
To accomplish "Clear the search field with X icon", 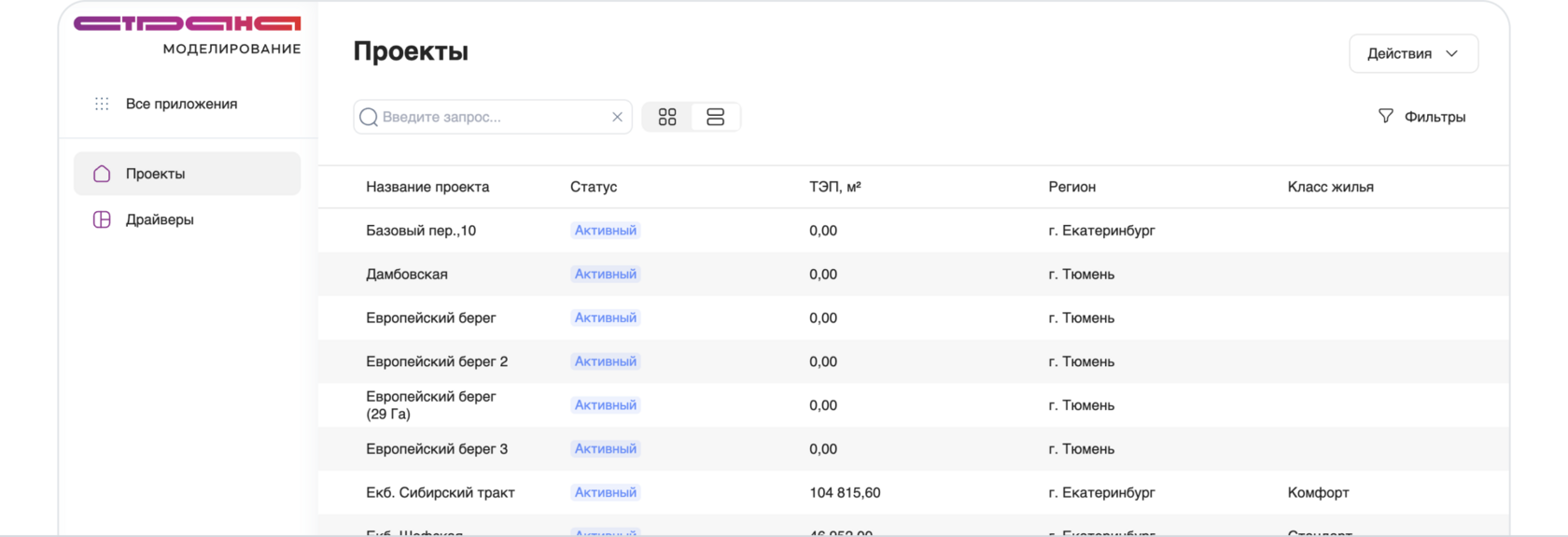I will pyautogui.click(x=617, y=117).
